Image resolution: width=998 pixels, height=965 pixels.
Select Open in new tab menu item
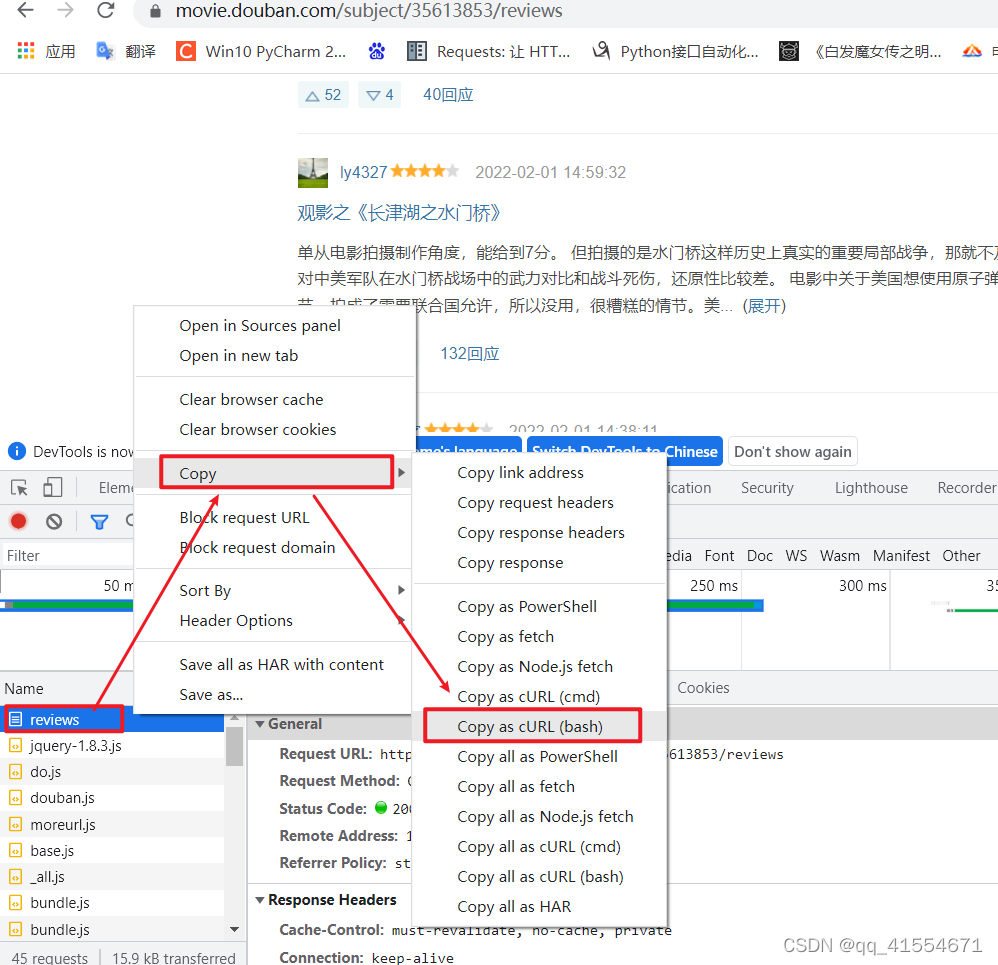[x=275, y=356]
